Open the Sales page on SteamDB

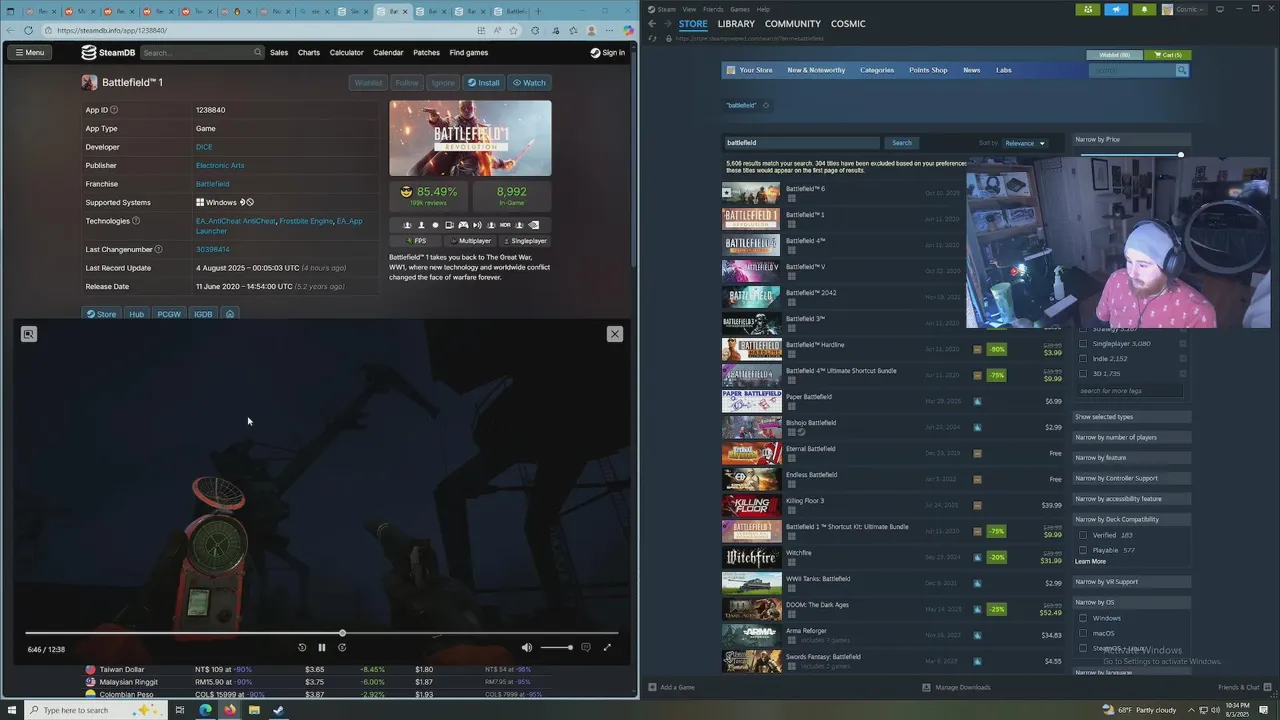[279, 52]
